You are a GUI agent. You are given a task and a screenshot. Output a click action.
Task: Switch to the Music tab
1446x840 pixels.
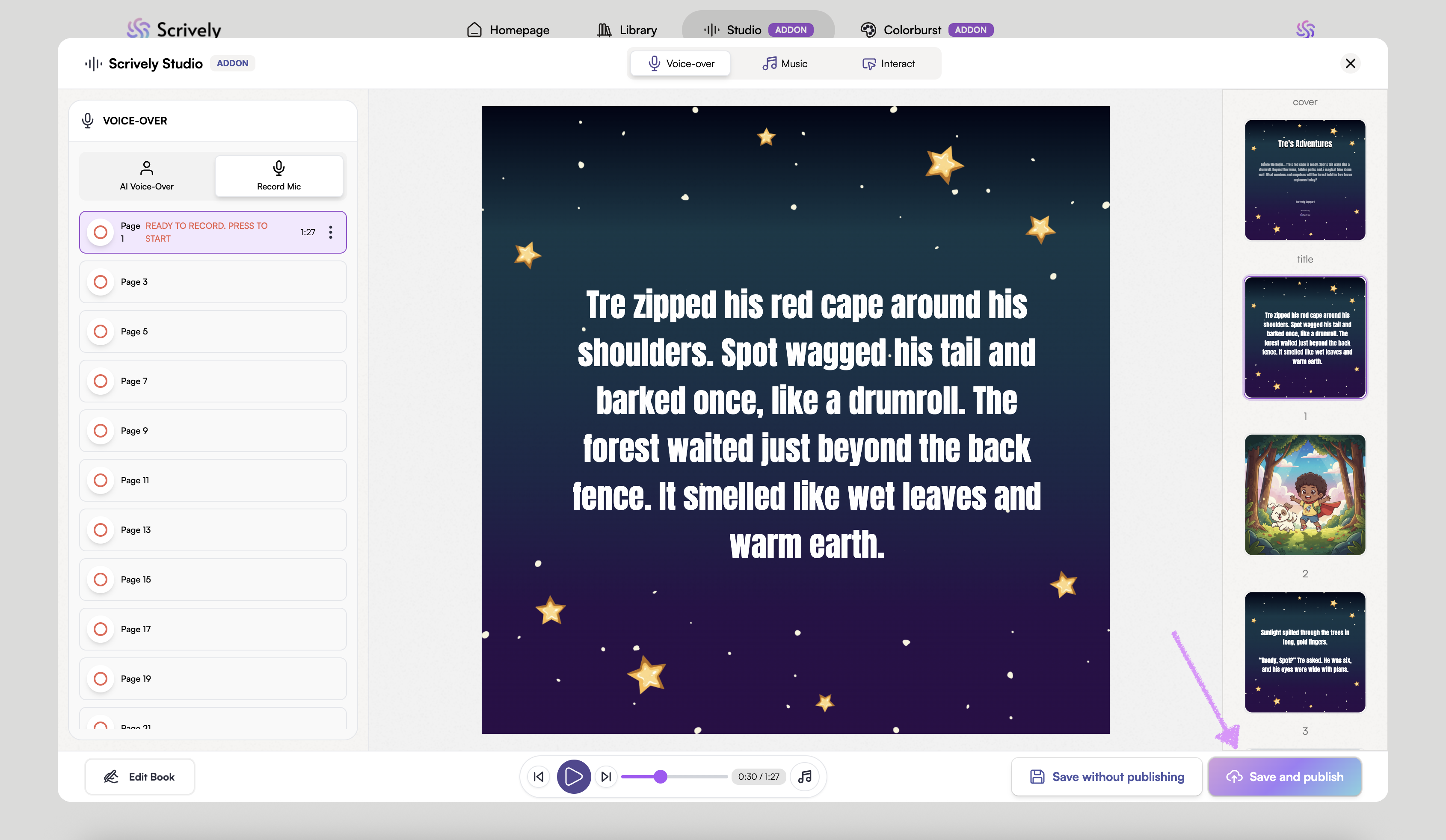[x=785, y=64]
